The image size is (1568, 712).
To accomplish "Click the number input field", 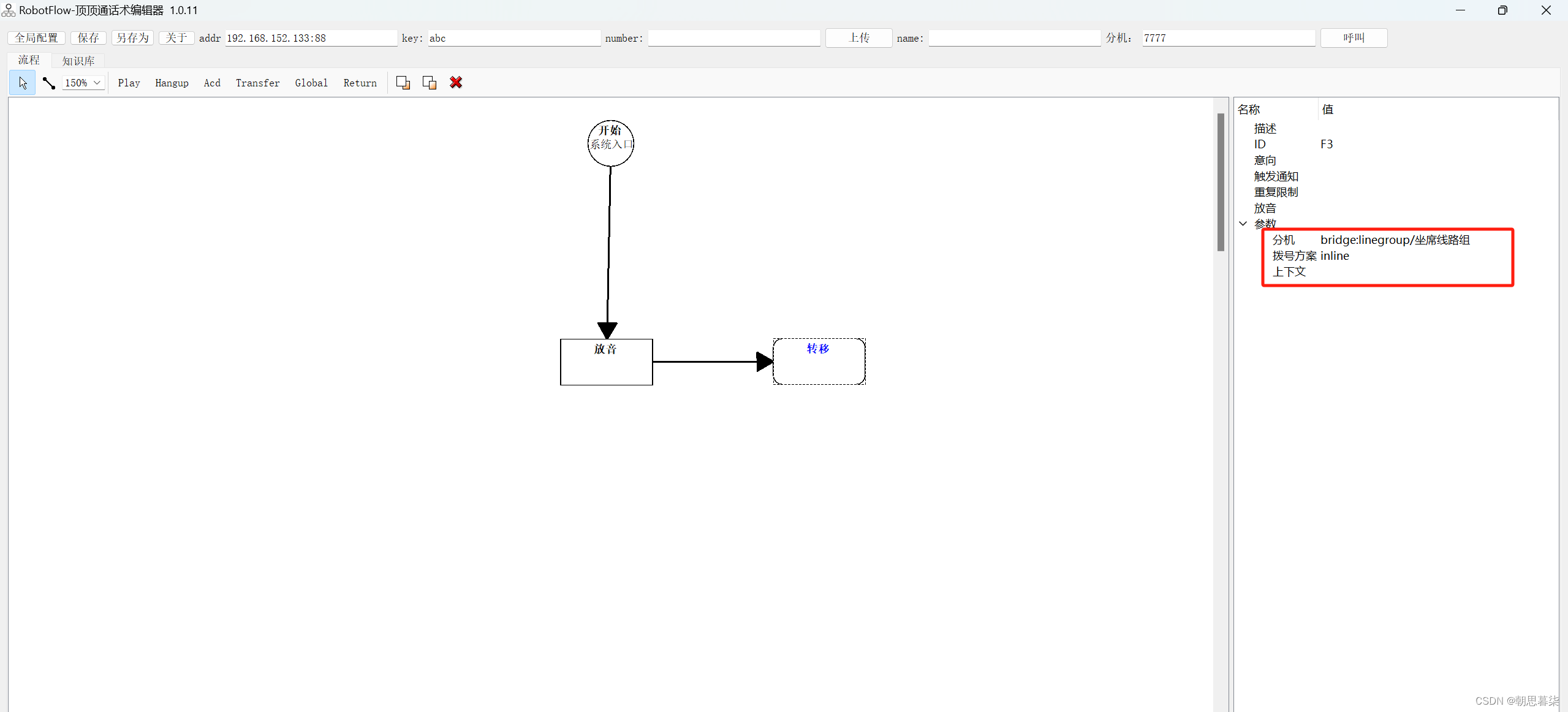I will click(733, 38).
